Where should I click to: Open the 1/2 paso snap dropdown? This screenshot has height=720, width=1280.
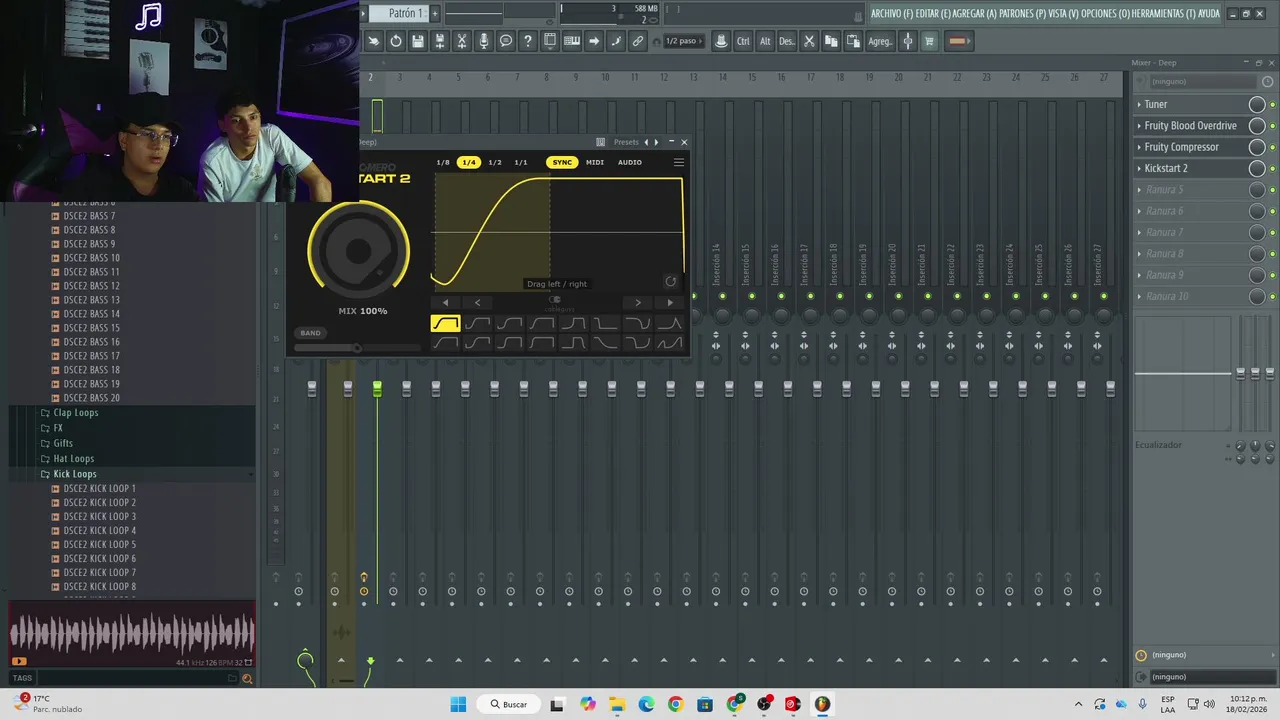[x=685, y=41]
